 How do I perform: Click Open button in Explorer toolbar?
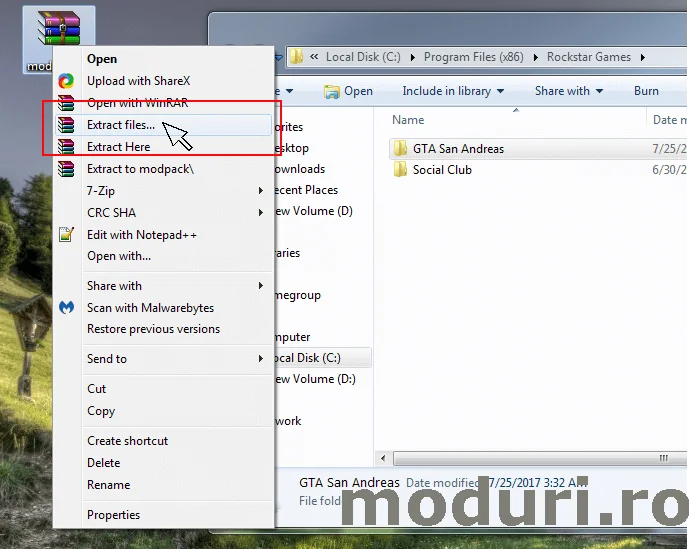[348, 91]
